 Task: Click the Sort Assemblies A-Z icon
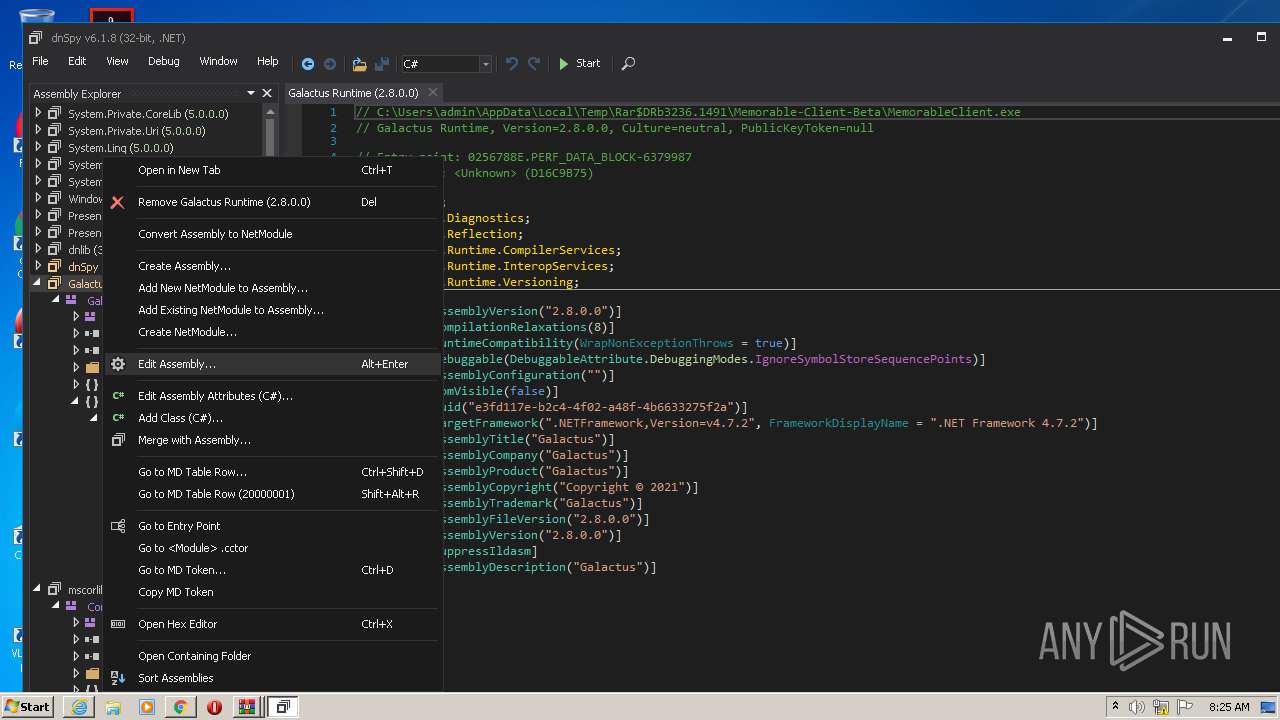pos(118,678)
